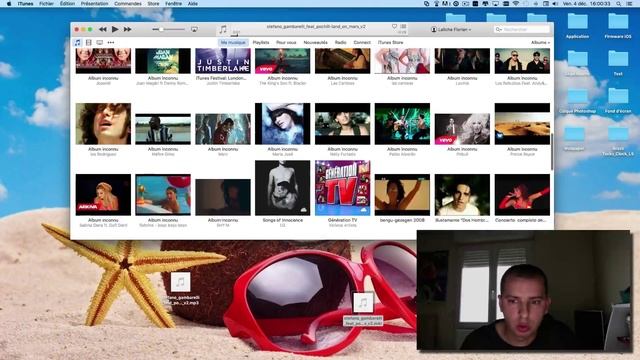Screen dimensions: 640x360
Task: Select the Ma musique tab
Action: click(x=233, y=42)
